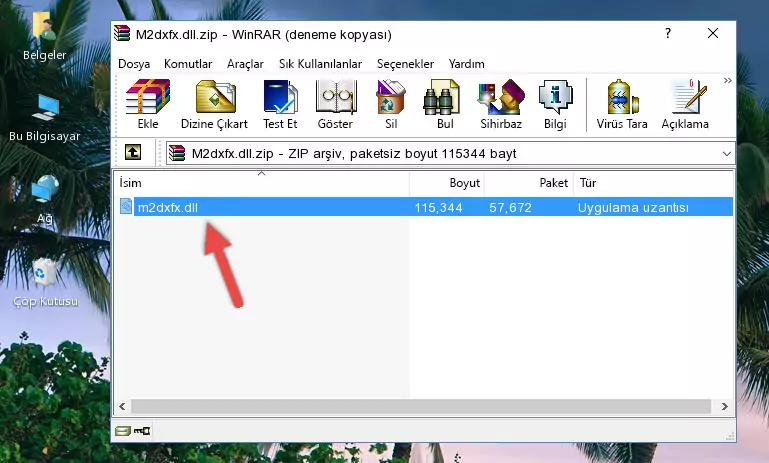Sort by Boyut column header
Viewport: 769px width, 463px height.
[447, 182]
